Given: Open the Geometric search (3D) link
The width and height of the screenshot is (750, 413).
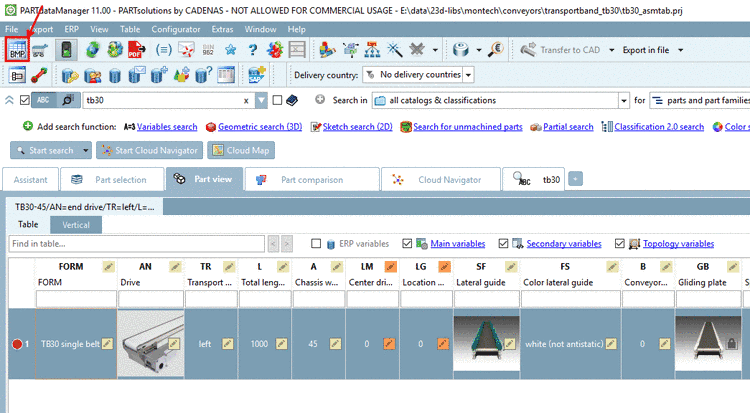Looking at the screenshot, I should click(260, 127).
